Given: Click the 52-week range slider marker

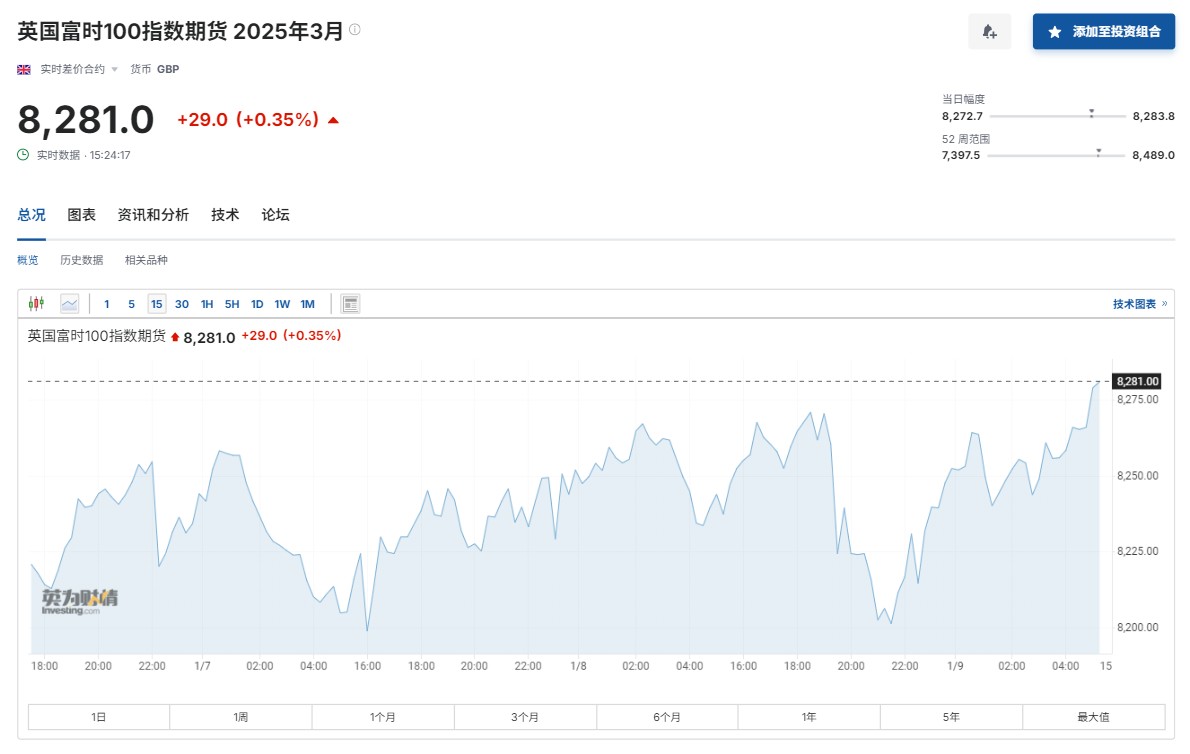Looking at the screenshot, I should coord(1098,152).
